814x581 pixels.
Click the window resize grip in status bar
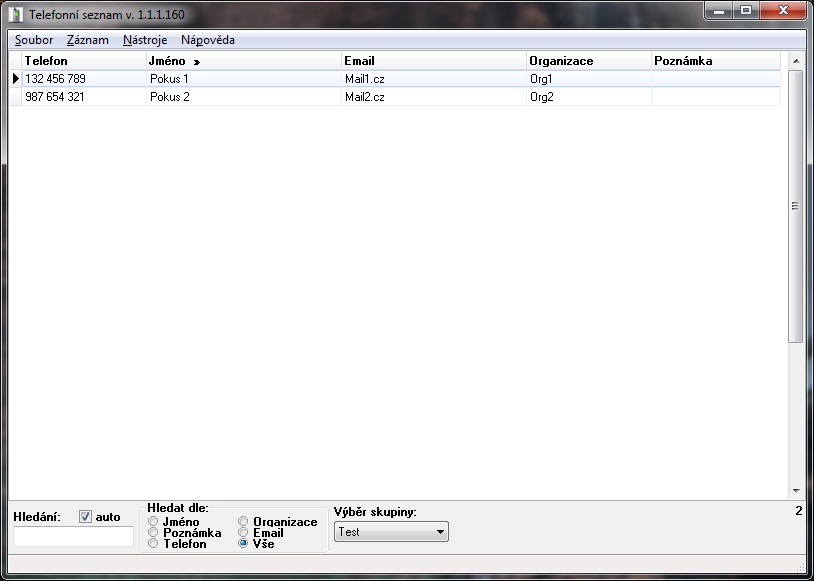coord(799,566)
